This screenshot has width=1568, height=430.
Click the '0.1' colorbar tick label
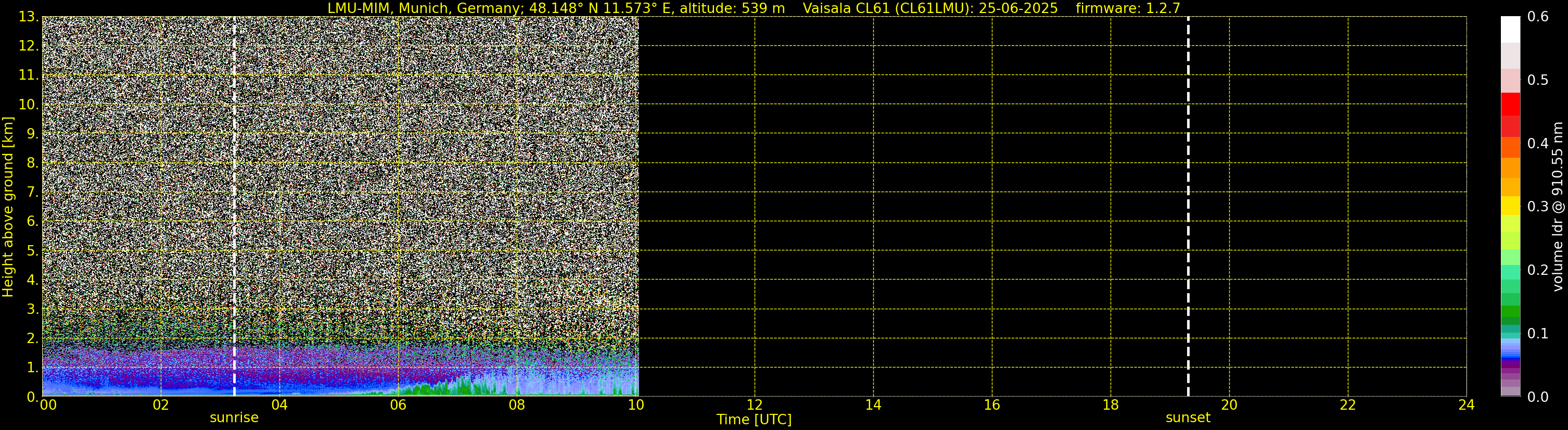click(x=1538, y=333)
